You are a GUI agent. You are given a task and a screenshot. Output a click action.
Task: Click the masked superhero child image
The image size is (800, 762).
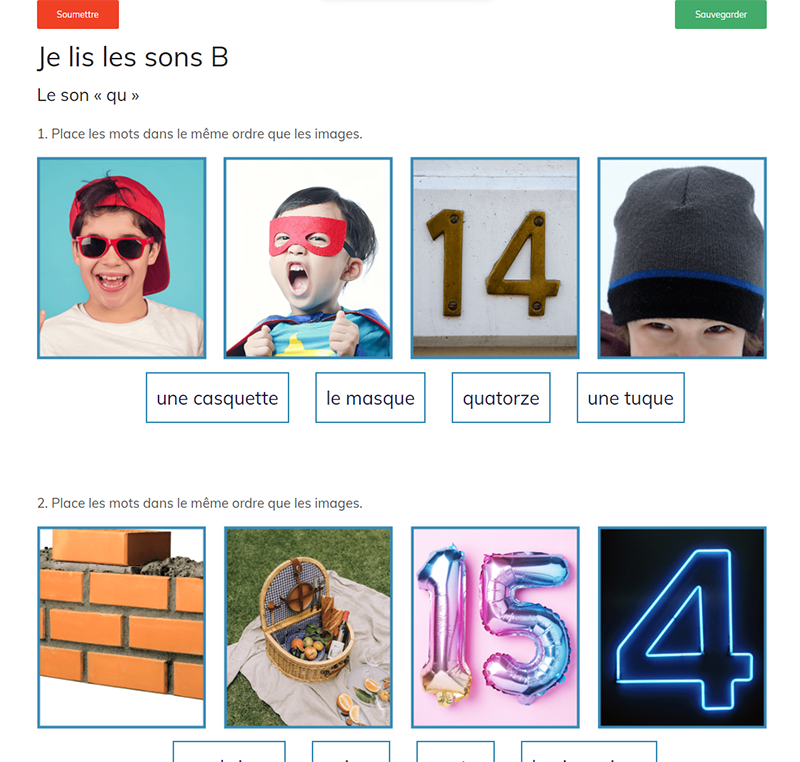tap(308, 258)
